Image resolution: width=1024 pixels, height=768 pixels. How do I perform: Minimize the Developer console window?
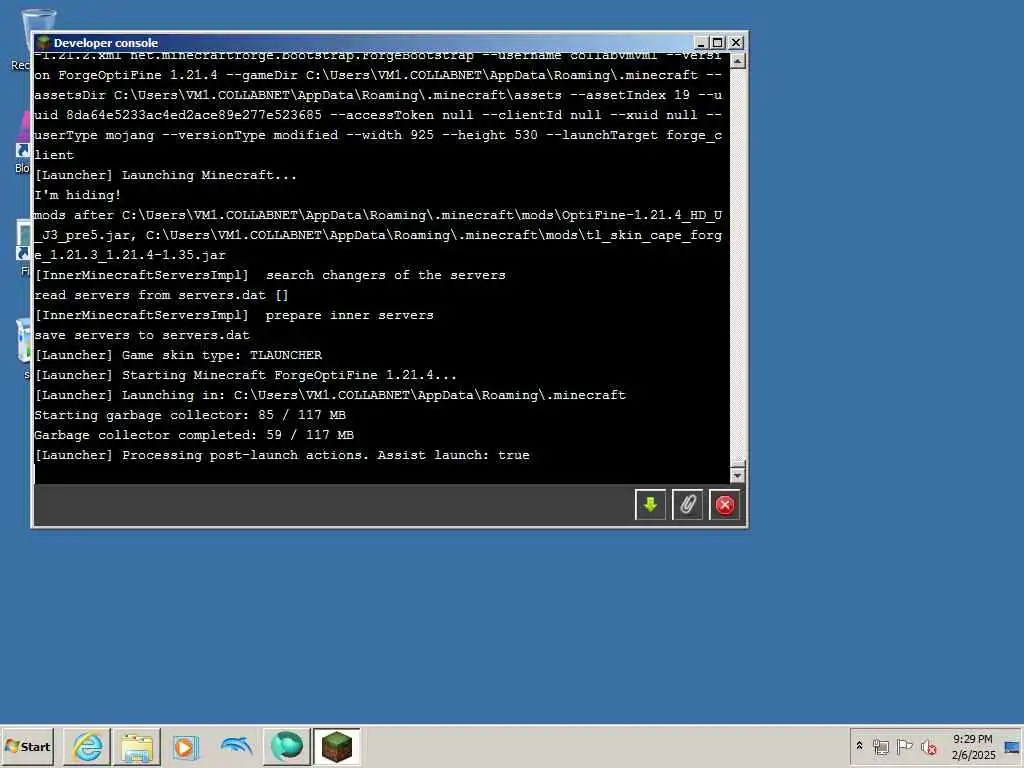pyautogui.click(x=701, y=42)
